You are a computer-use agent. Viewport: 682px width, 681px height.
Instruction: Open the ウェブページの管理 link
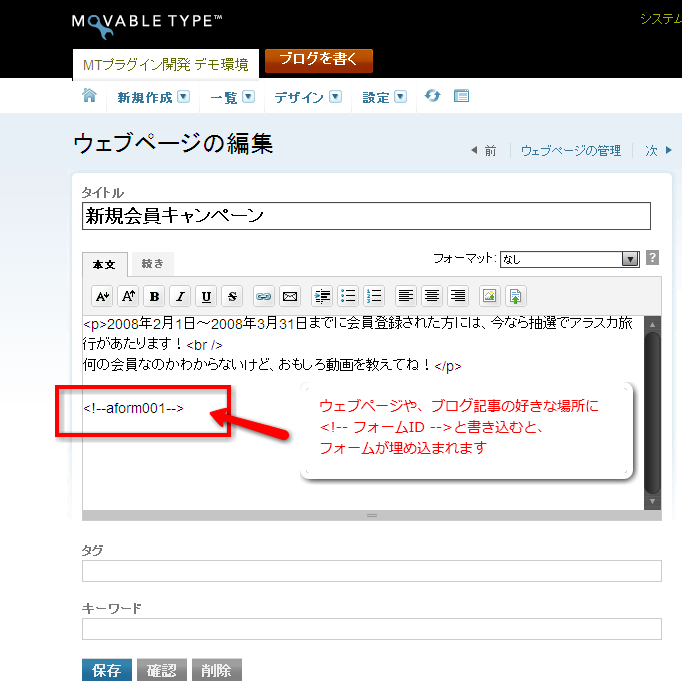[x=571, y=151]
